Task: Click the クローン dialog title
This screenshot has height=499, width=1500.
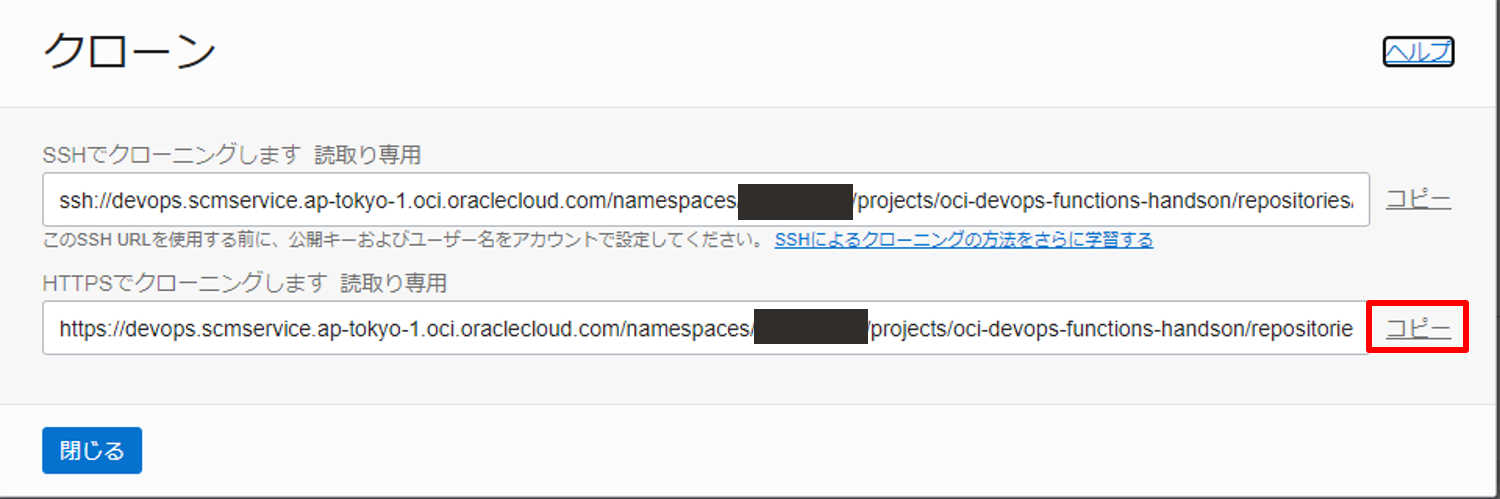Action: click(130, 52)
